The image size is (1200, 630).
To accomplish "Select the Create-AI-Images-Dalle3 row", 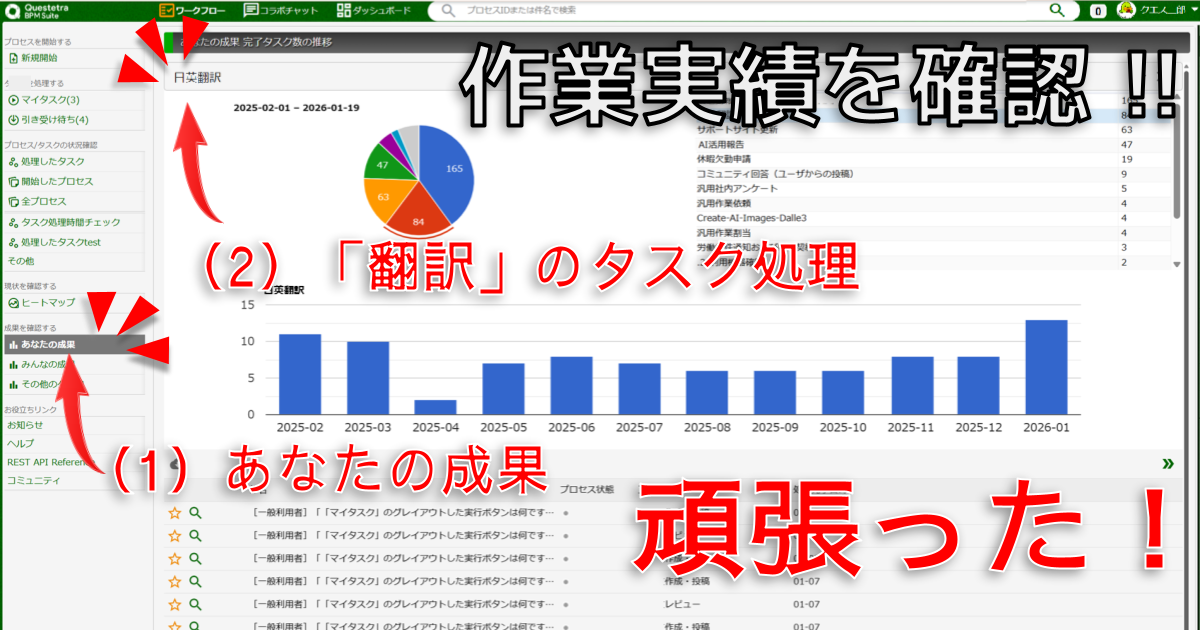I will pyautogui.click(x=933, y=217).
